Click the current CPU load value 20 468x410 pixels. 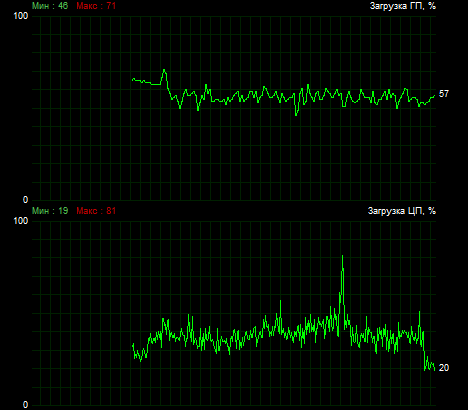tap(444, 368)
